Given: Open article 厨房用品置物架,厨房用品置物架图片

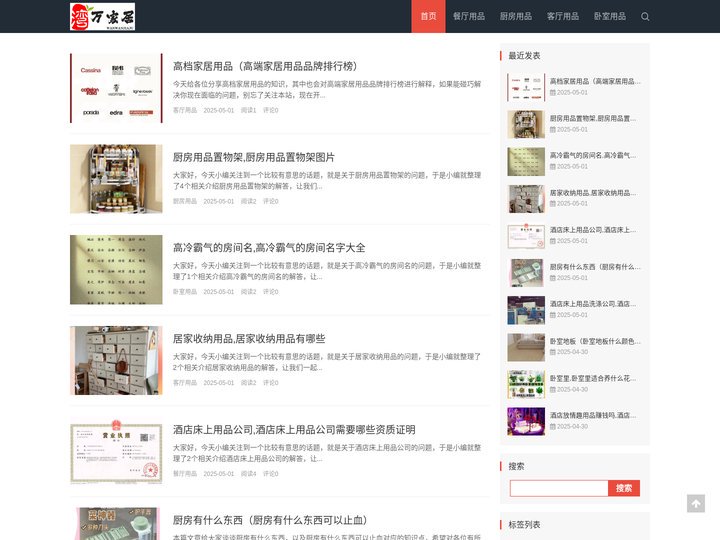Looking at the screenshot, I should tap(253, 157).
